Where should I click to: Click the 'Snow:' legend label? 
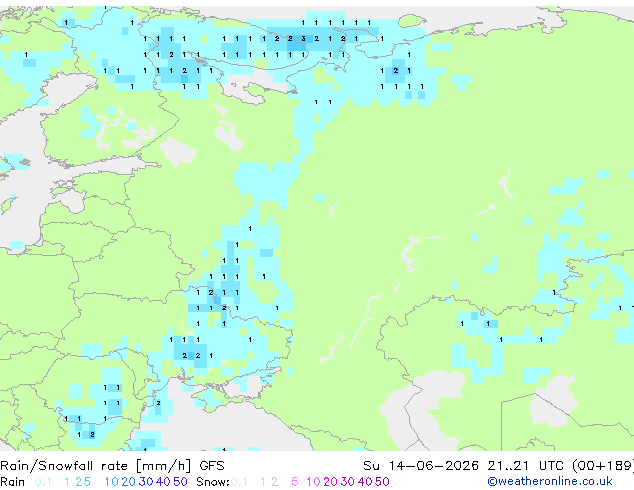(213, 482)
